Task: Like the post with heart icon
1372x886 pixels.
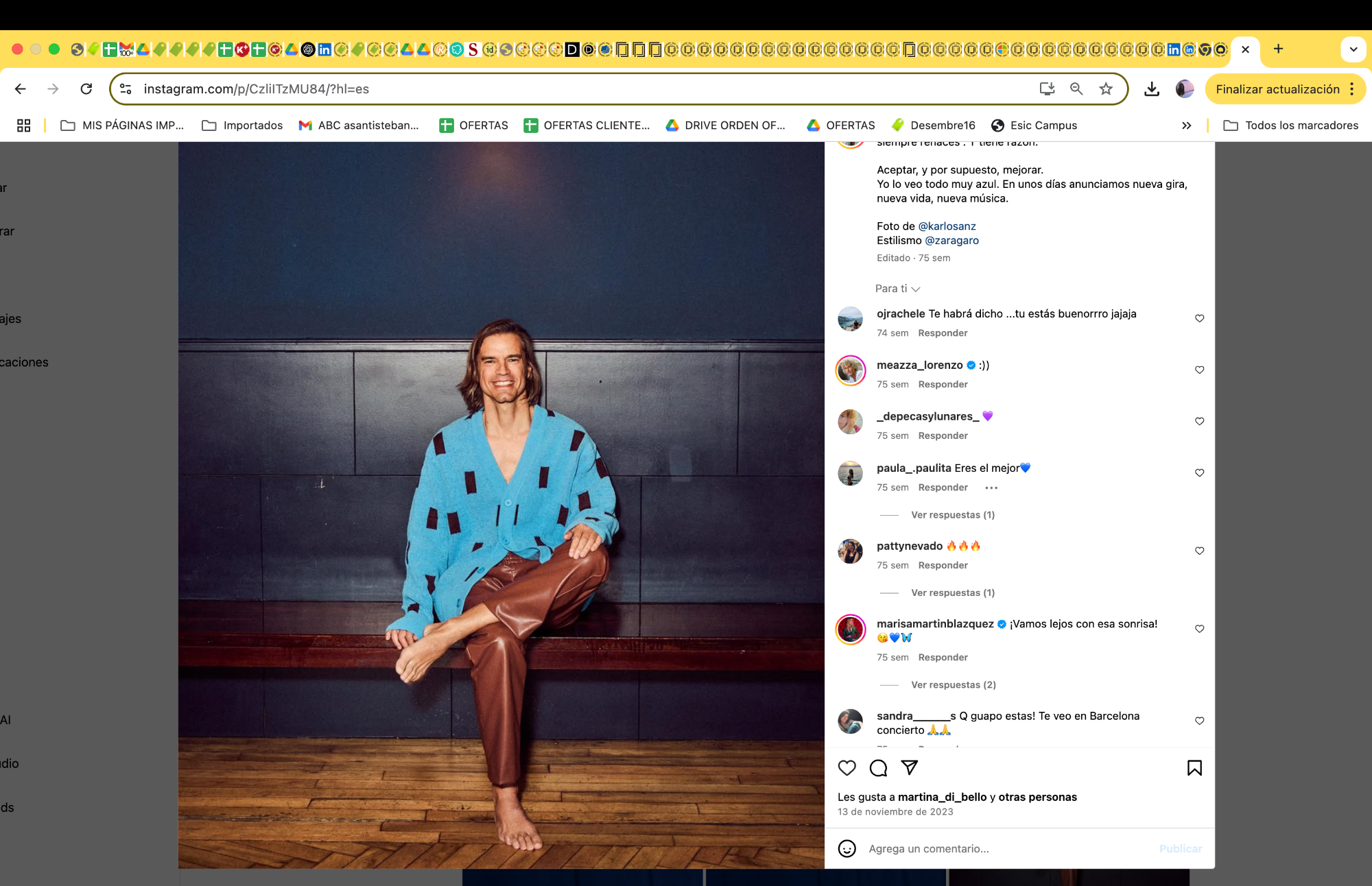Action: pyautogui.click(x=847, y=768)
